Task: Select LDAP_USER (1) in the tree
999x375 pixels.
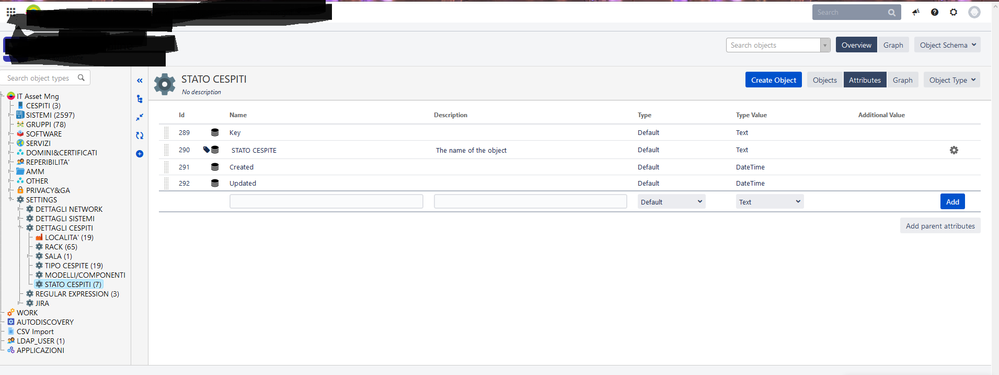Action: coord(41,341)
